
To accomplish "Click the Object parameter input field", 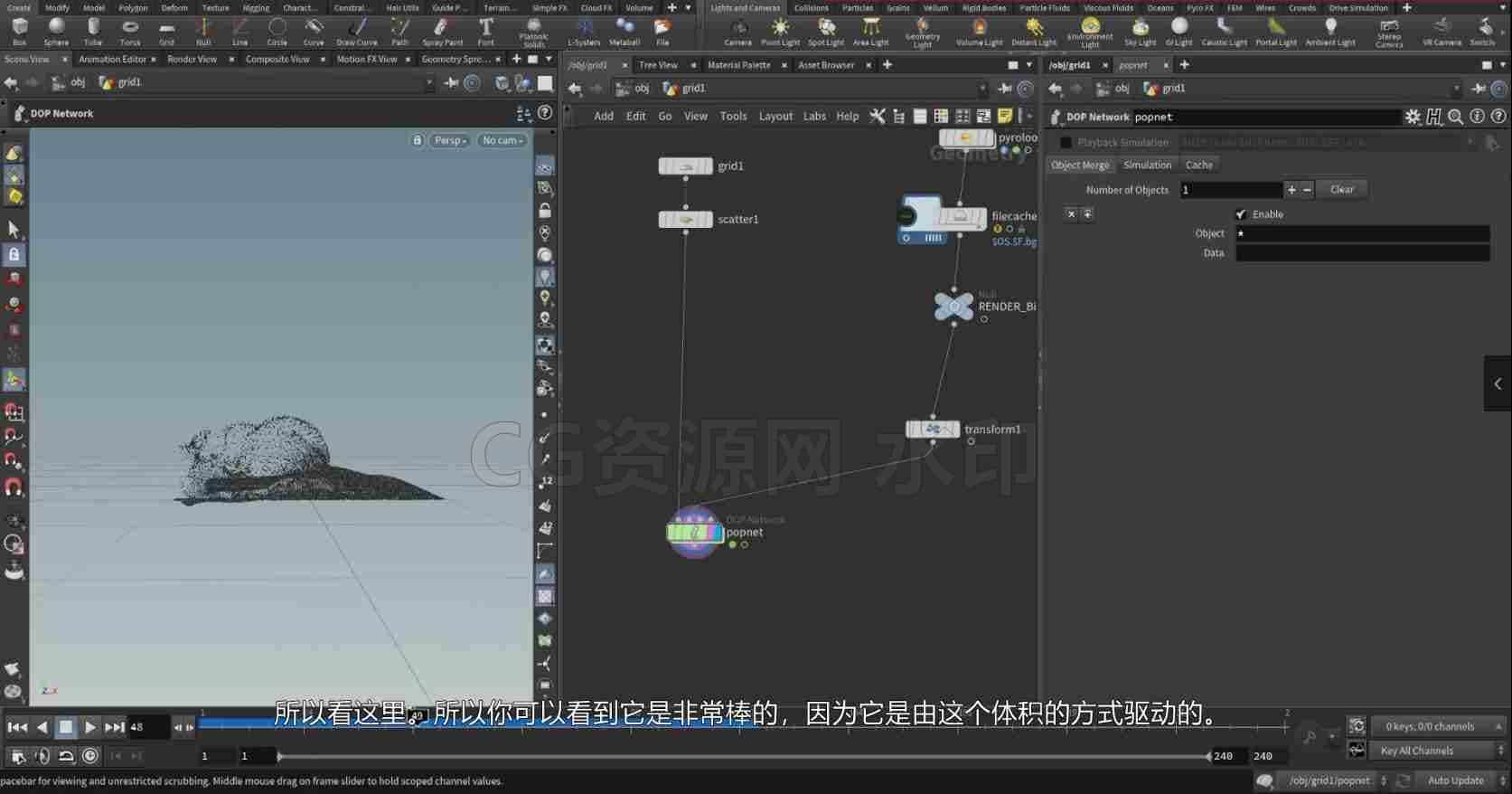I will pyautogui.click(x=1362, y=233).
